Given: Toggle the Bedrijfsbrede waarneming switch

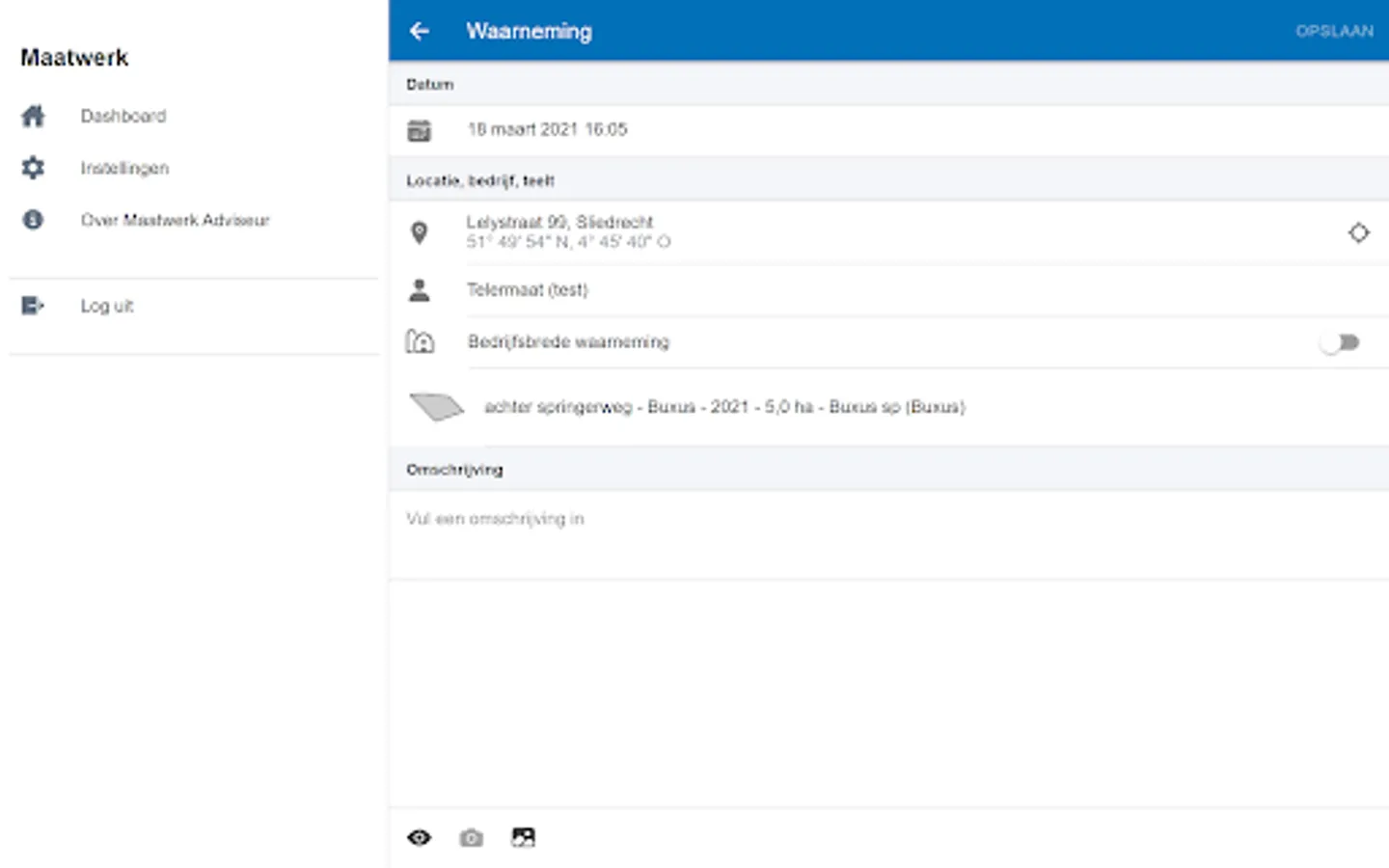Looking at the screenshot, I should pos(1340,342).
